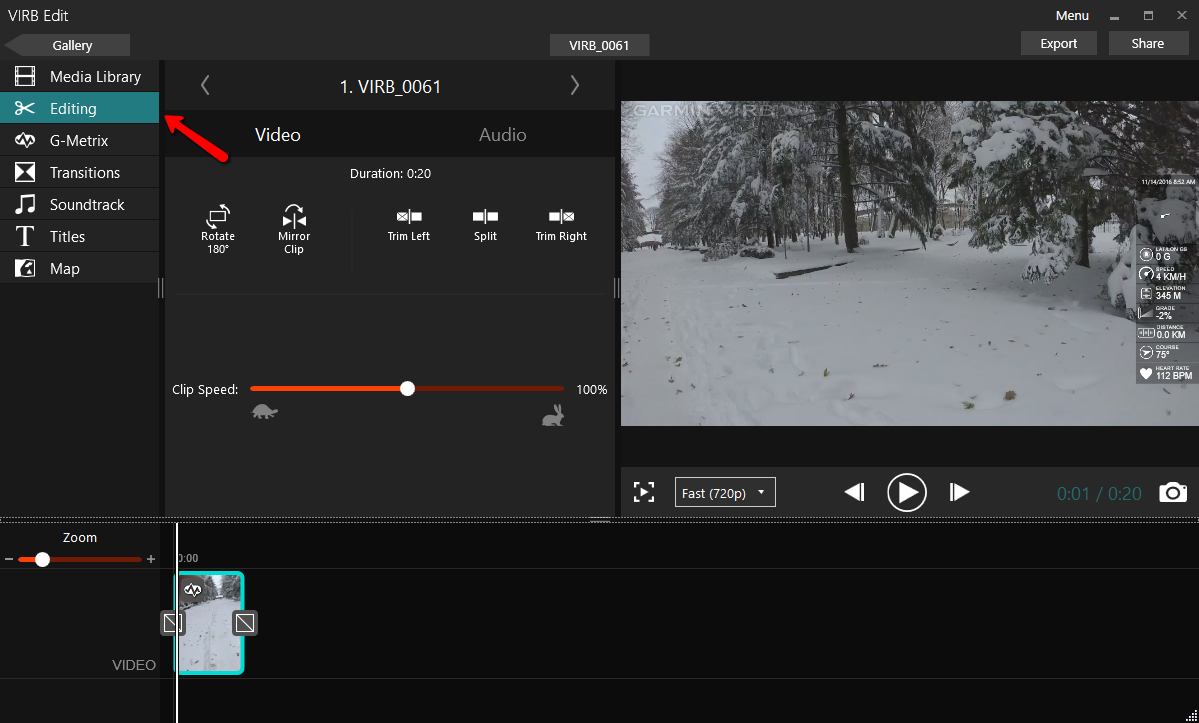Open the Fast (720p) quality dropdown

coord(725,492)
